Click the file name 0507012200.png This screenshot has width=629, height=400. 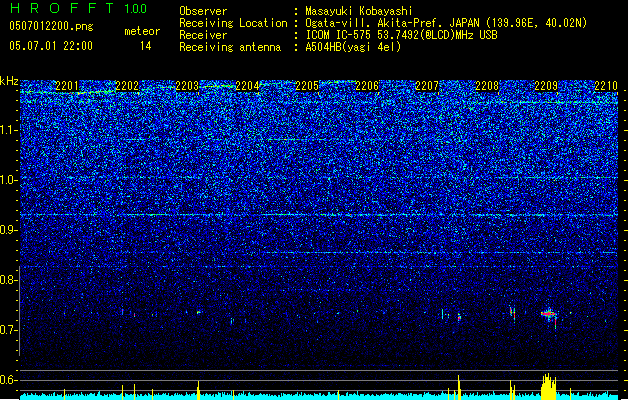[51, 26]
